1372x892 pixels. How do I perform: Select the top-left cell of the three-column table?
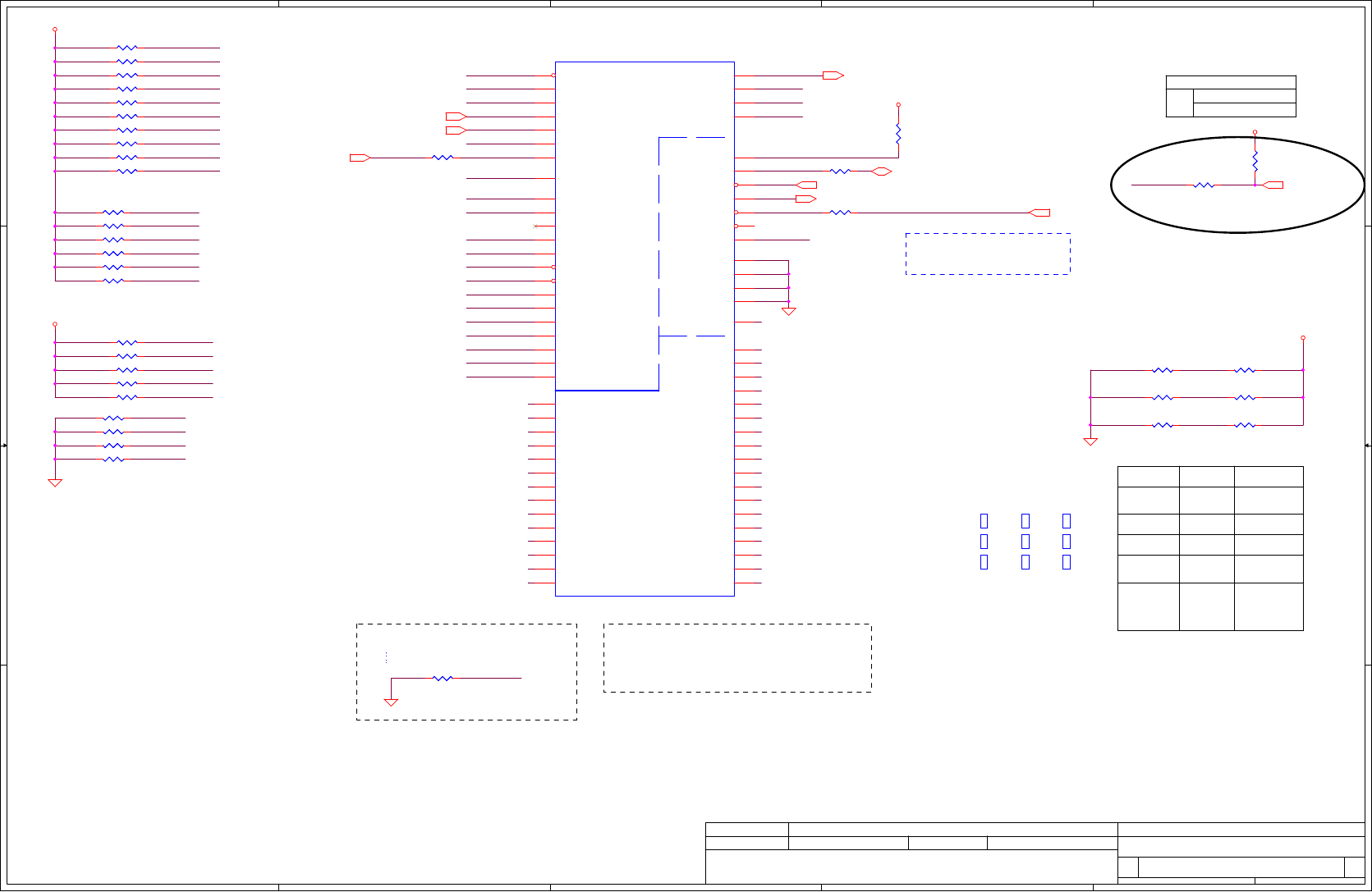(1149, 477)
